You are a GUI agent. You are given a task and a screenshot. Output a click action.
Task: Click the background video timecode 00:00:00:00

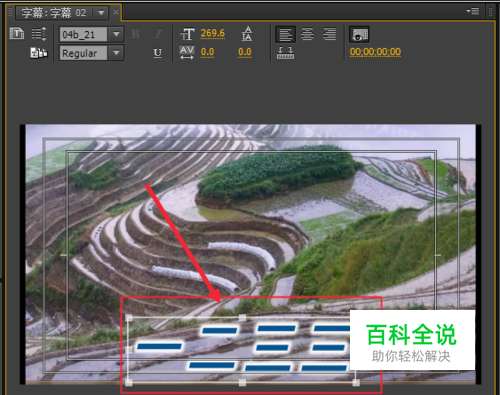tap(375, 52)
